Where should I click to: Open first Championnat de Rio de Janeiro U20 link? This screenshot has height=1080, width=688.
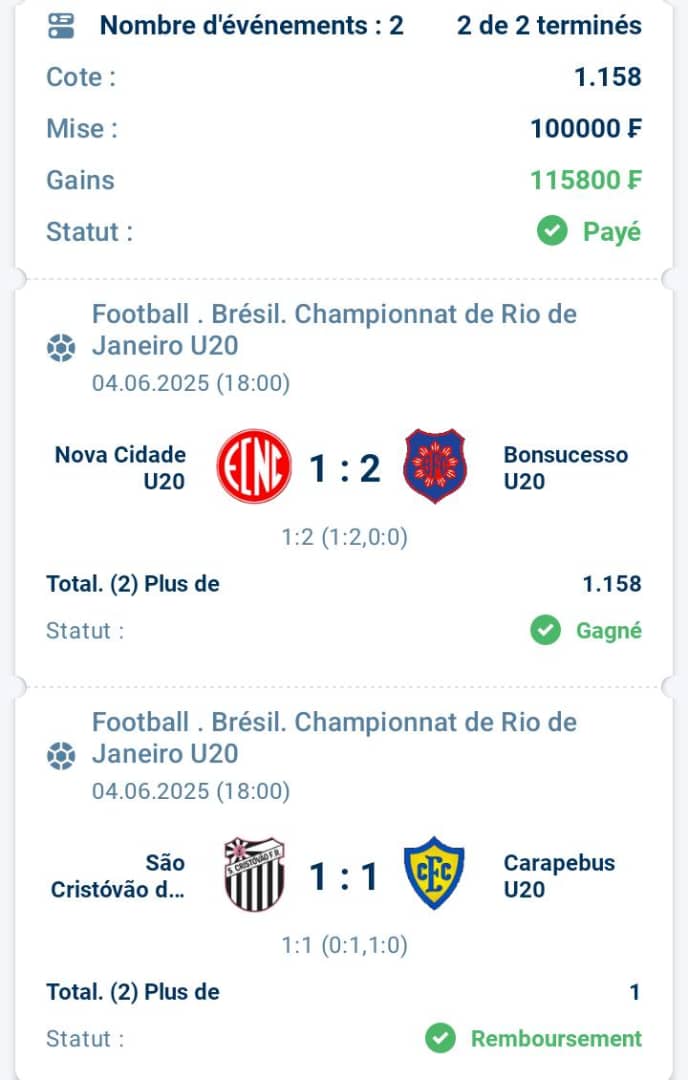pyautogui.click(x=334, y=330)
